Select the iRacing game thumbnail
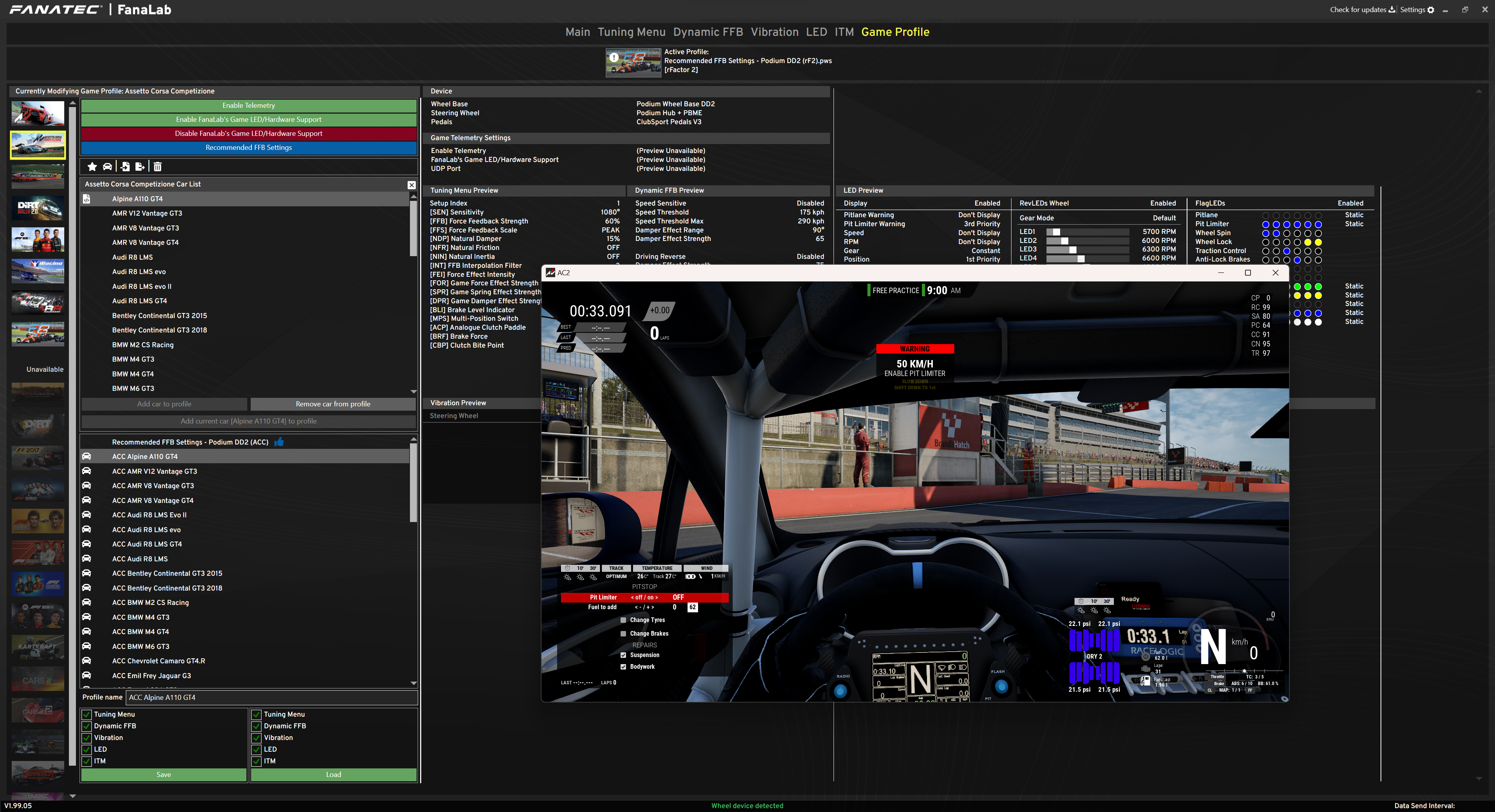This screenshot has width=1495, height=812. pyautogui.click(x=38, y=271)
